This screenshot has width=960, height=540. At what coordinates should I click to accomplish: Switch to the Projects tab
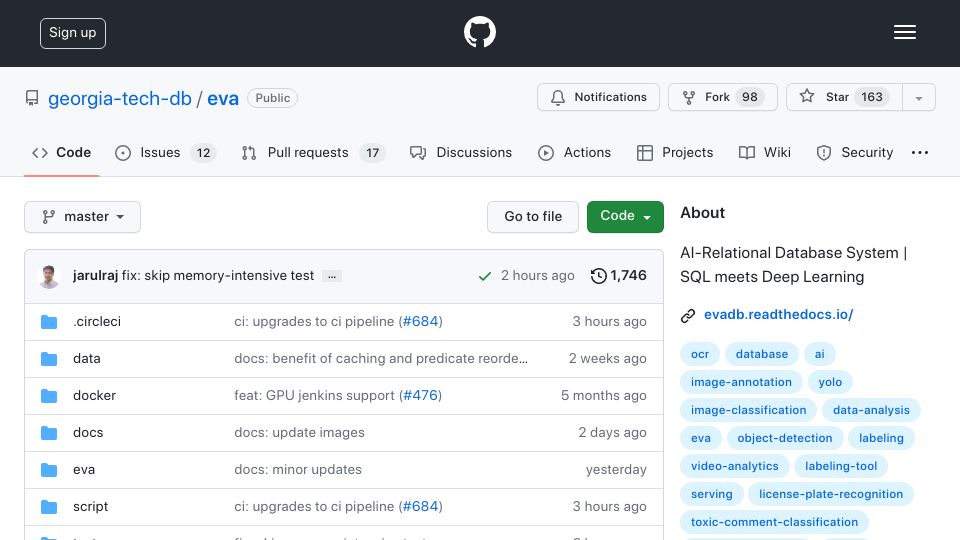tap(675, 152)
